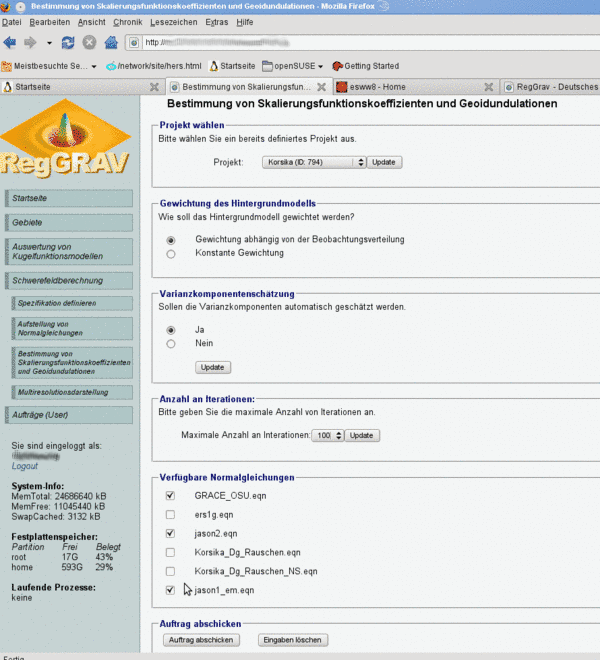Click the Auftrag abschicken button
This screenshot has width=600, height=660.
click(201, 640)
